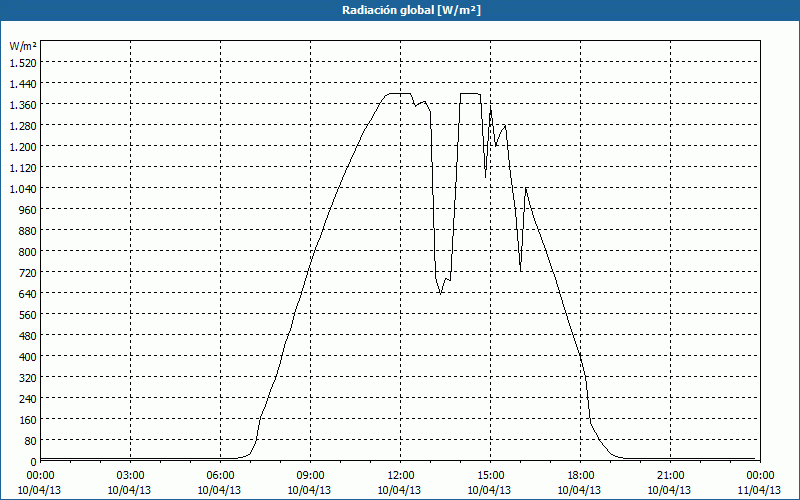Screen dimensions: 800x500
Task: Click the 800 y-axis label
Action: pos(29,252)
